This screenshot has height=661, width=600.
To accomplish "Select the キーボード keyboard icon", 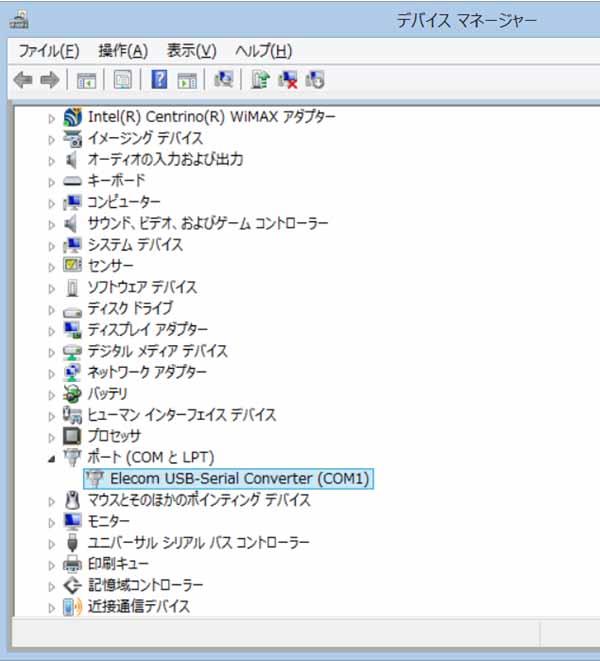I will tap(72, 181).
